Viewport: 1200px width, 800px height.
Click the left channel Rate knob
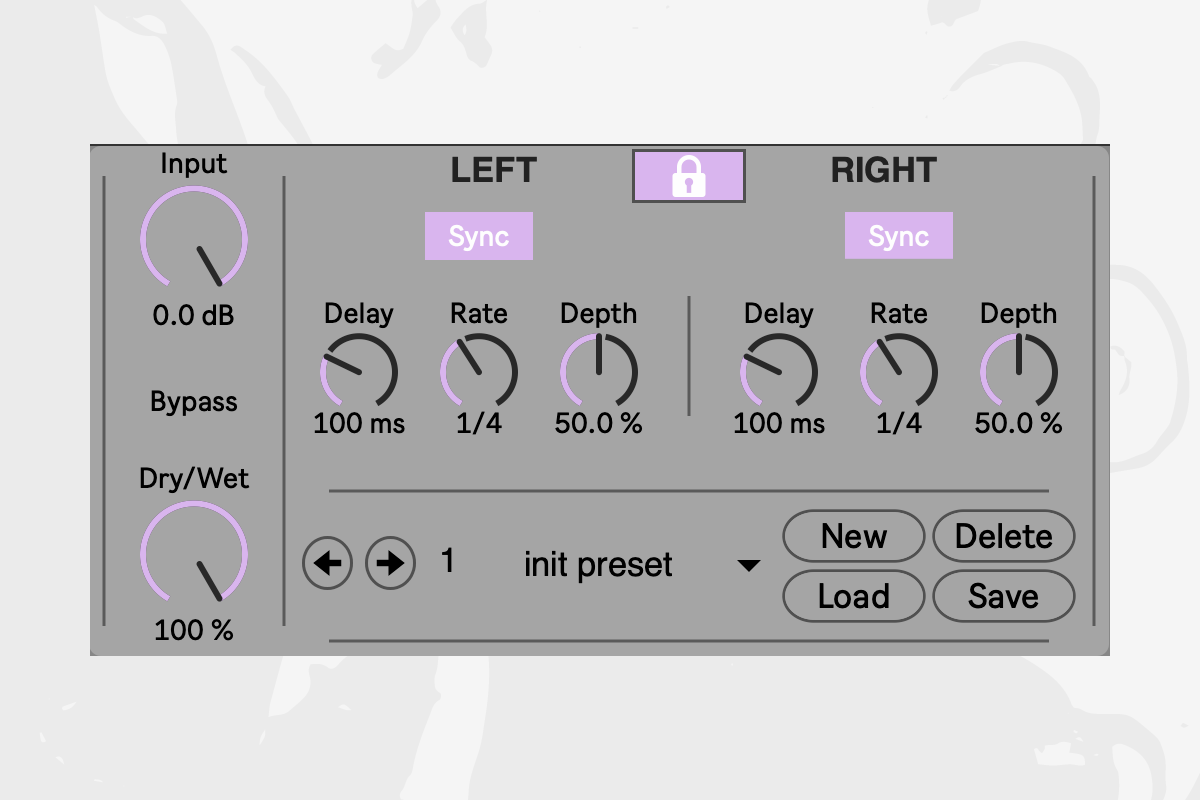(479, 371)
